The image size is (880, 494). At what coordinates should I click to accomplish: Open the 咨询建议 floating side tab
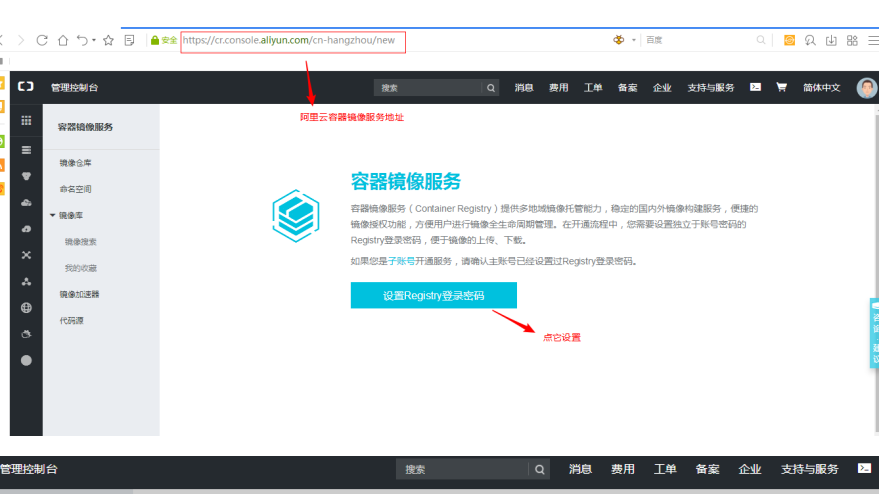(x=874, y=333)
